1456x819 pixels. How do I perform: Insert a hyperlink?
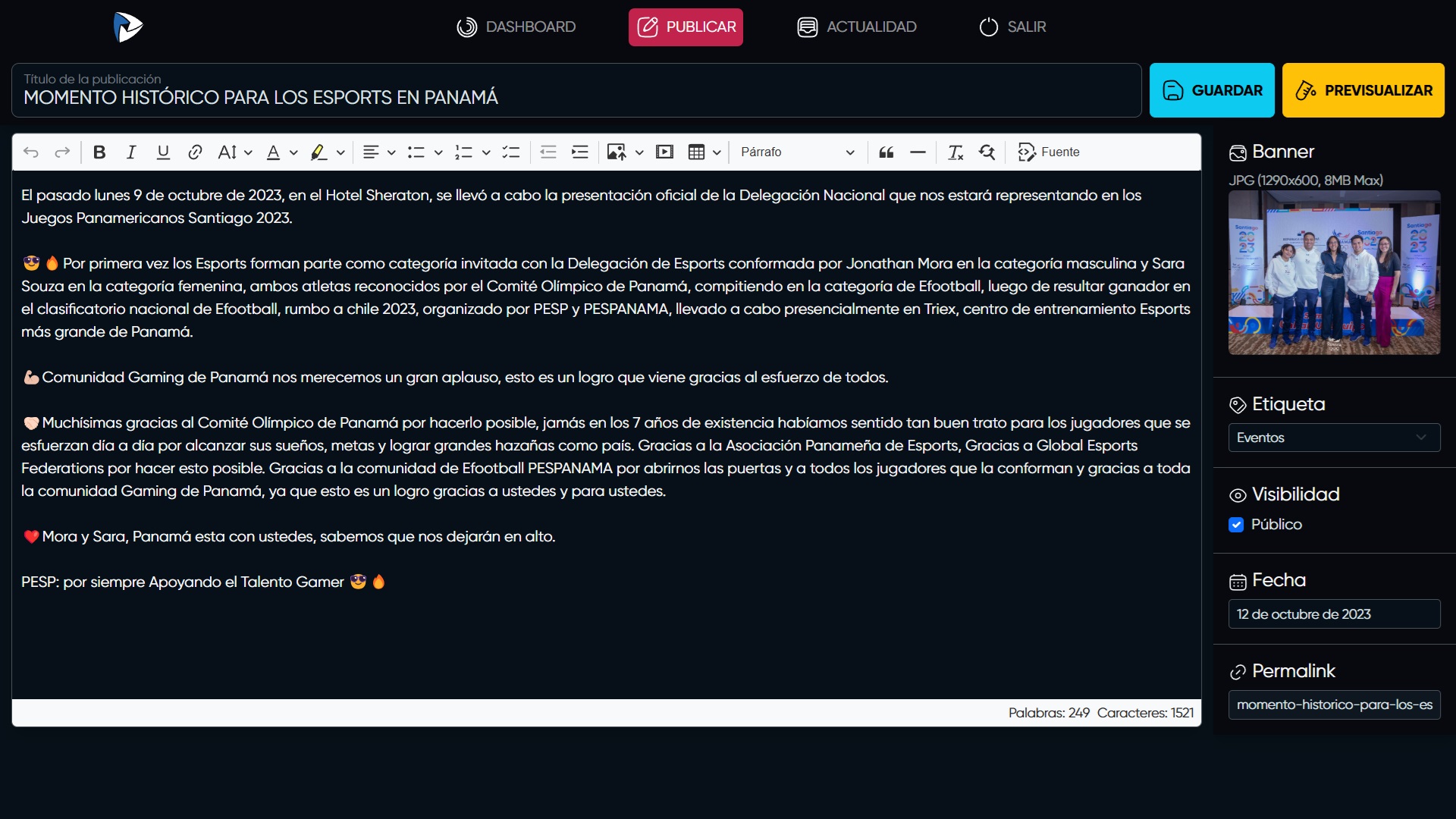tap(195, 152)
